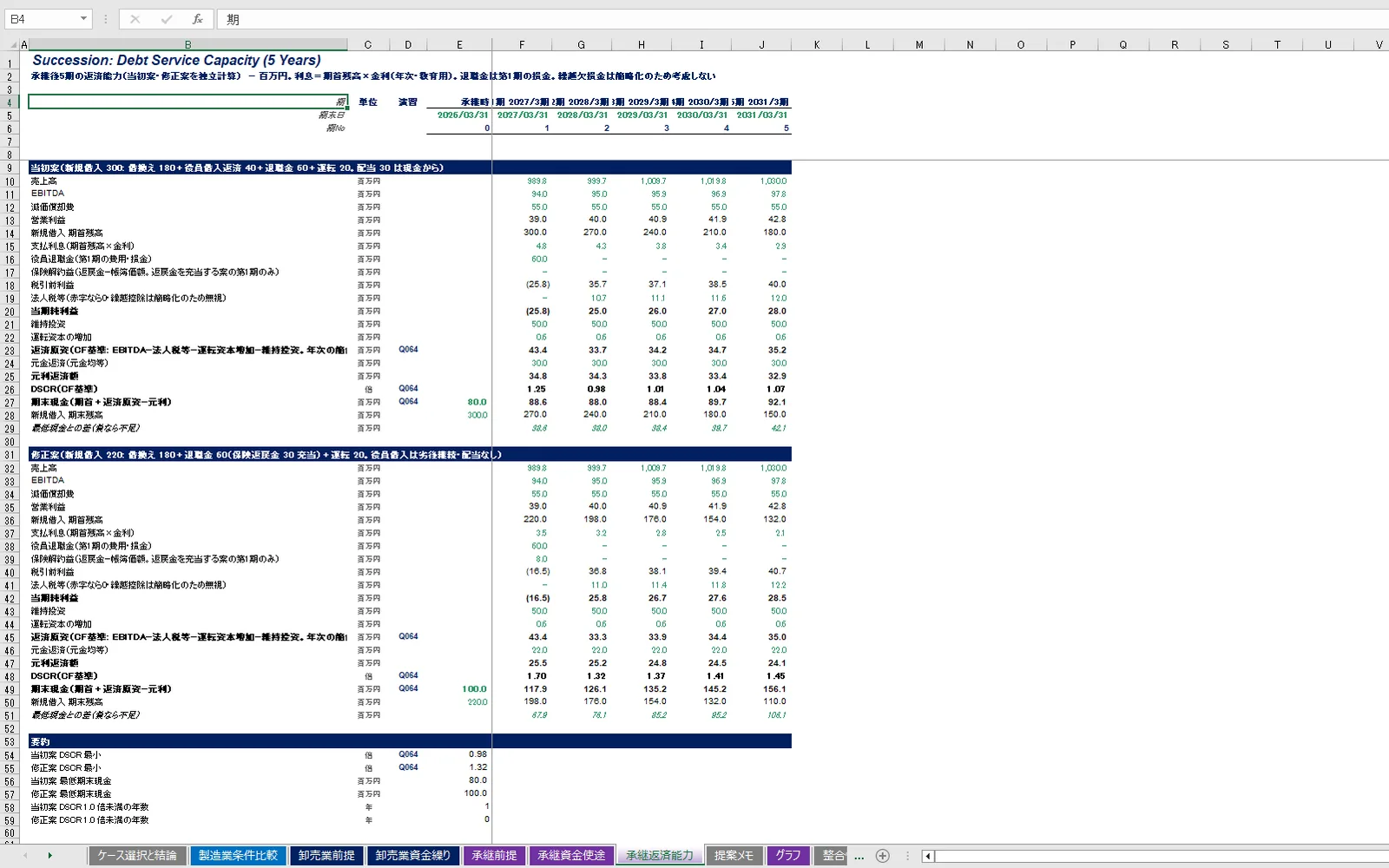Click label 当期純利益 in row 20
1389x868 pixels.
[x=55, y=311]
